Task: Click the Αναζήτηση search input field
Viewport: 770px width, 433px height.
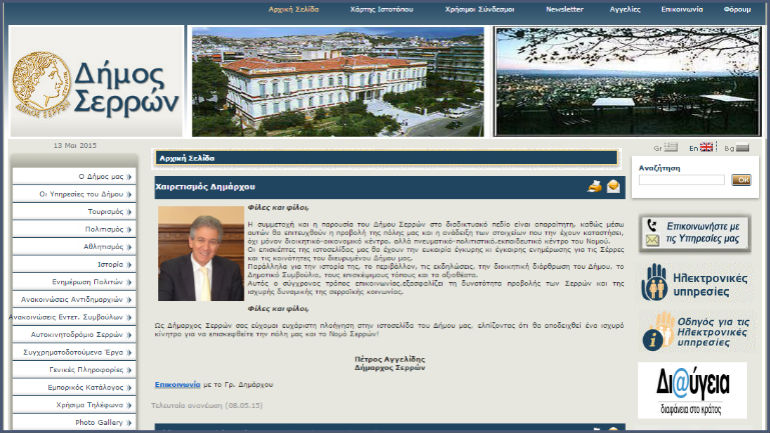Action: pyautogui.click(x=681, y=180)
